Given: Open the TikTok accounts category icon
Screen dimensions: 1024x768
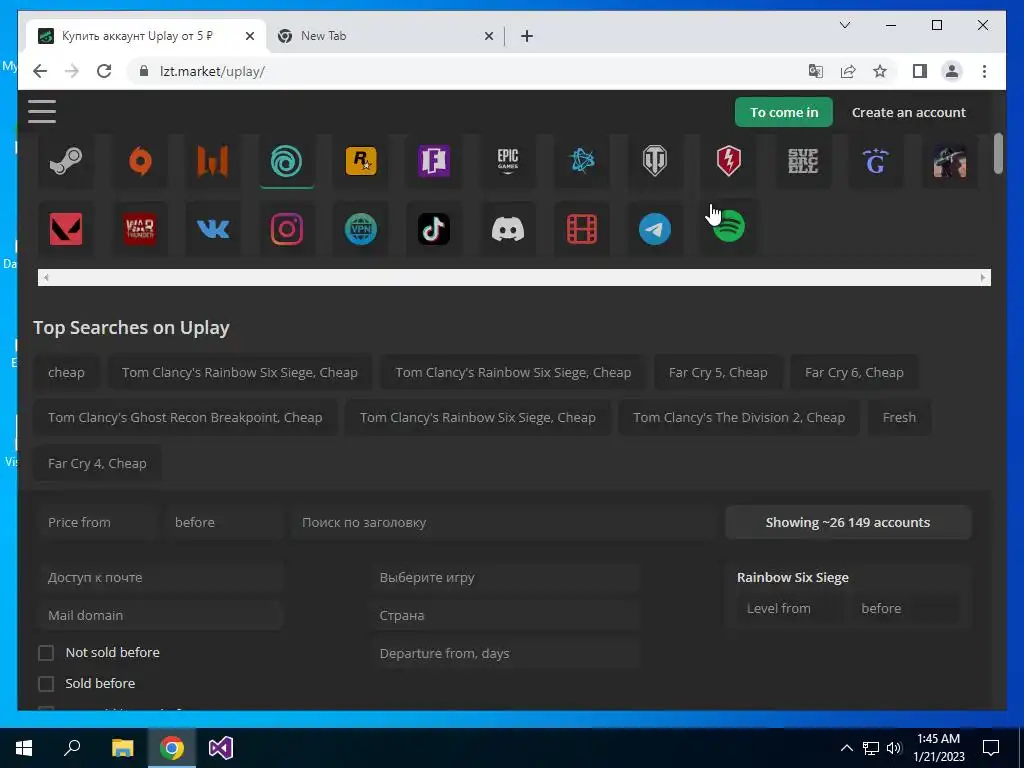Looking at the screenshot, I should click(434, 229).
